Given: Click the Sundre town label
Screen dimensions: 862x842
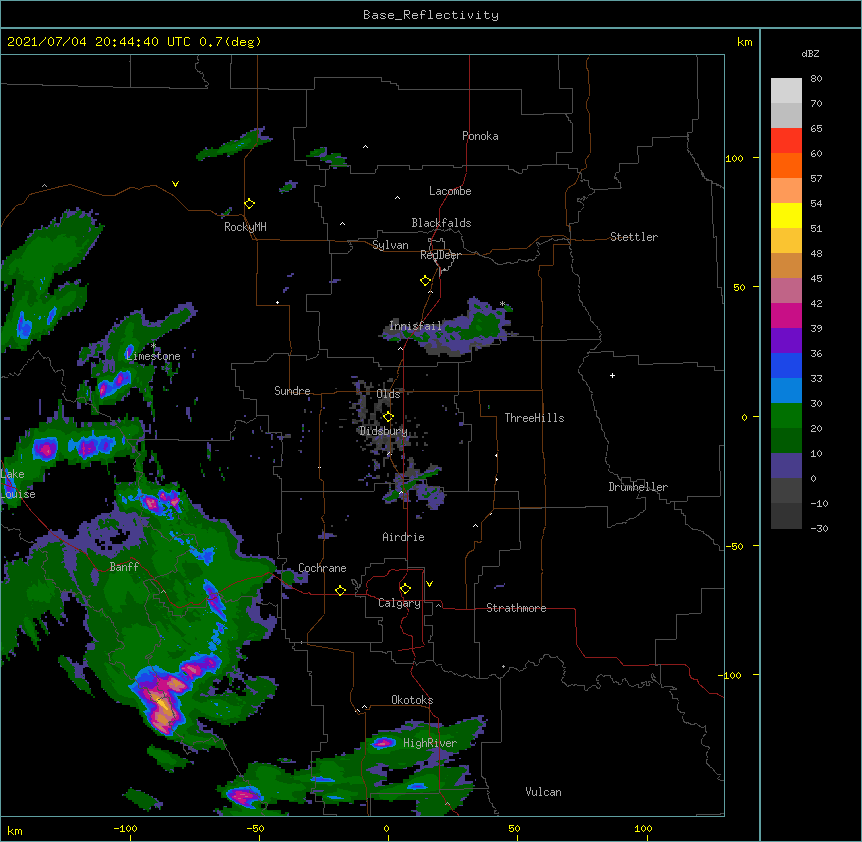Looking at the screenshot, I should tap(292, 391).
